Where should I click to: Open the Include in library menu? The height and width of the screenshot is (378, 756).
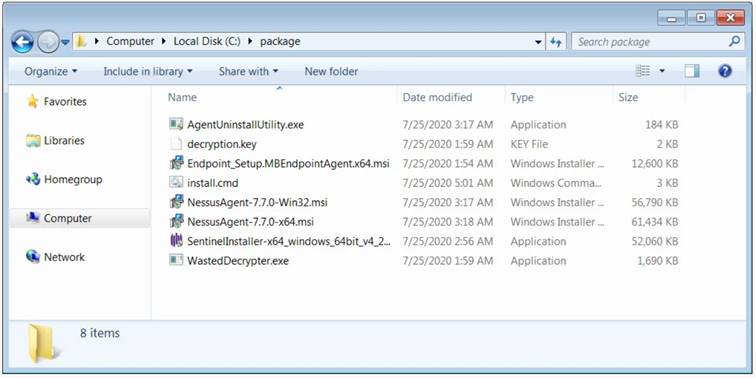click(148, 71)
